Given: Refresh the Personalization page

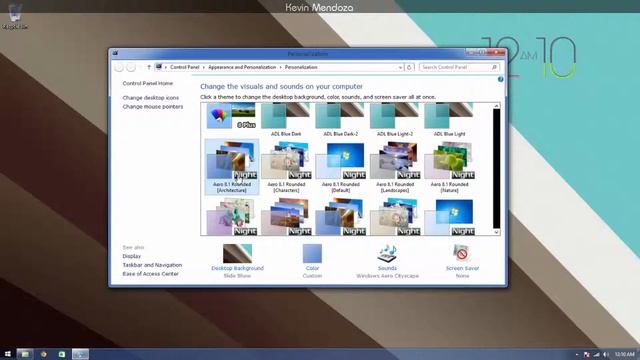Looking at the screenshot, I should 409,67.
